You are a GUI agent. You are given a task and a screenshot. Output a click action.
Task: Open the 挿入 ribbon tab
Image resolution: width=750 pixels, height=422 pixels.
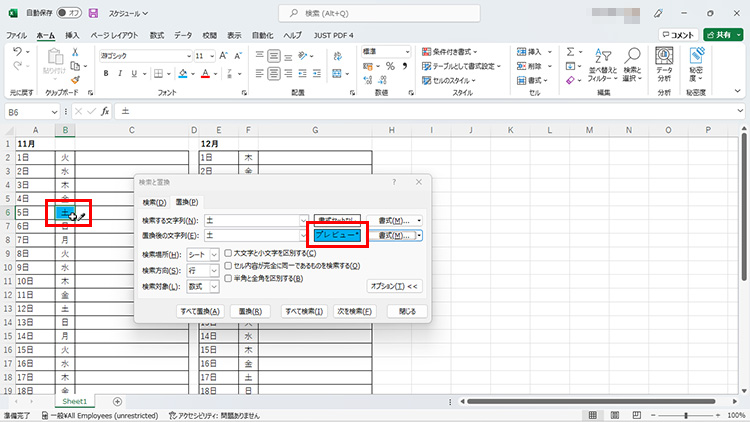click(72, 34)
